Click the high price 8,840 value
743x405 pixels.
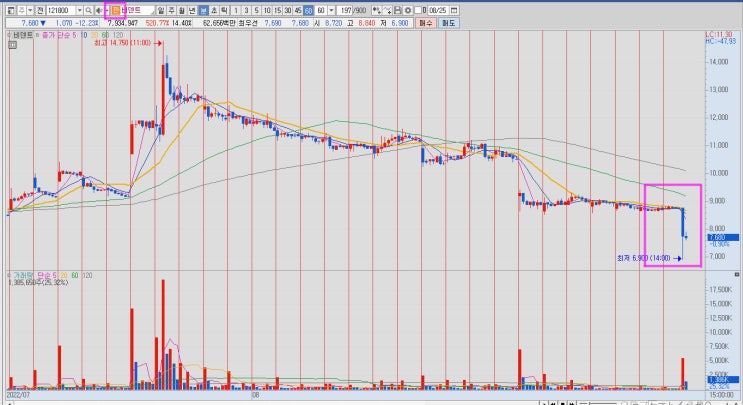tap(366, 23)
